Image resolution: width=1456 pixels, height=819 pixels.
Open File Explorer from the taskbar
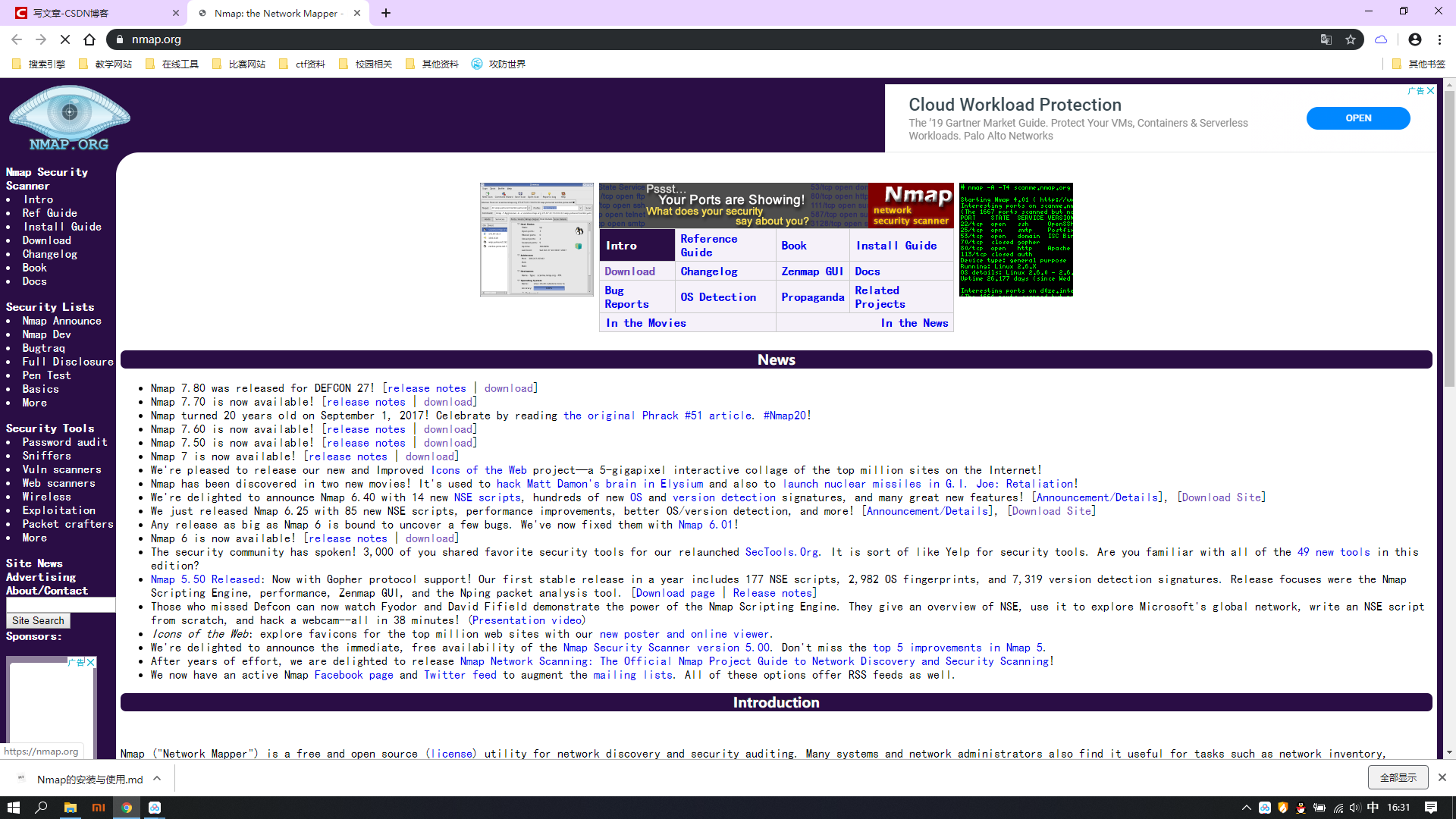coord(71,807)
